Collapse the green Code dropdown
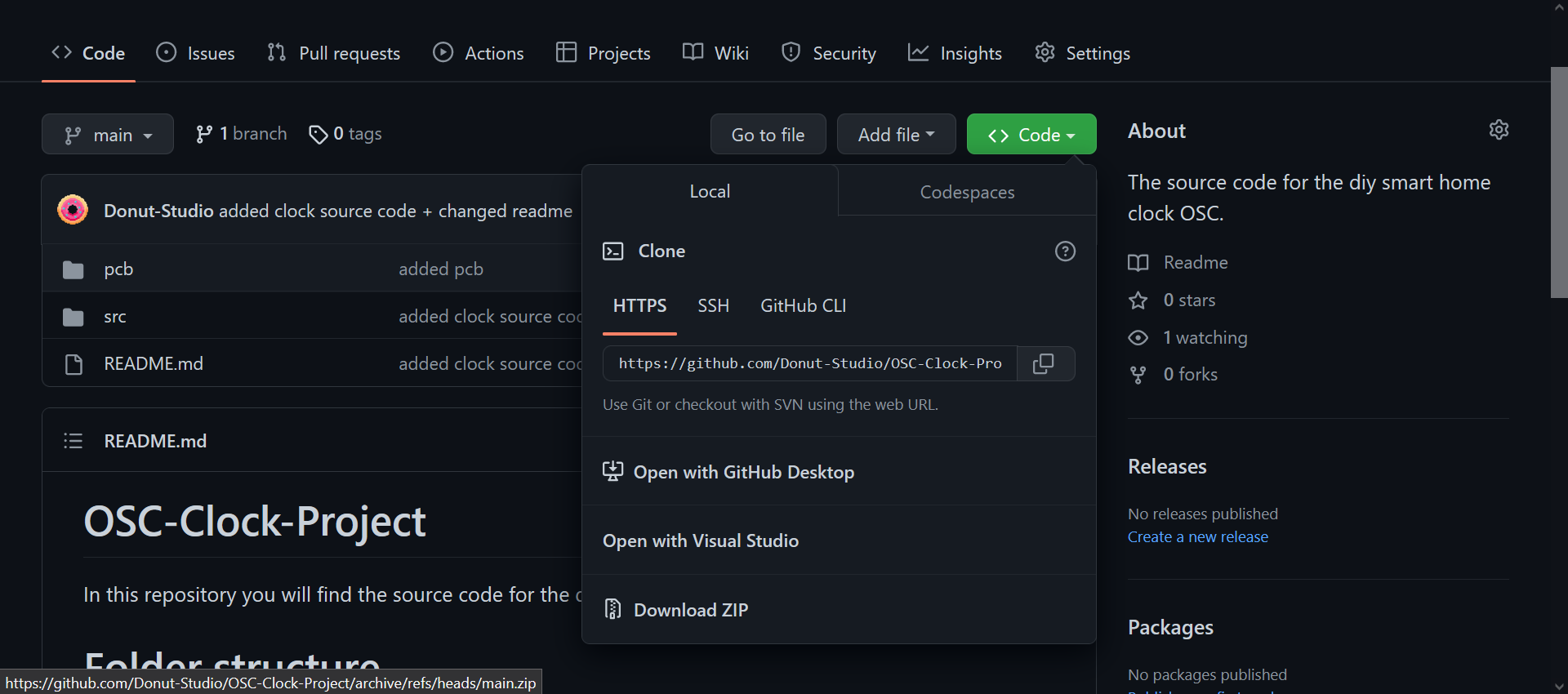Screen dimensions: 1568x694 1031,135
